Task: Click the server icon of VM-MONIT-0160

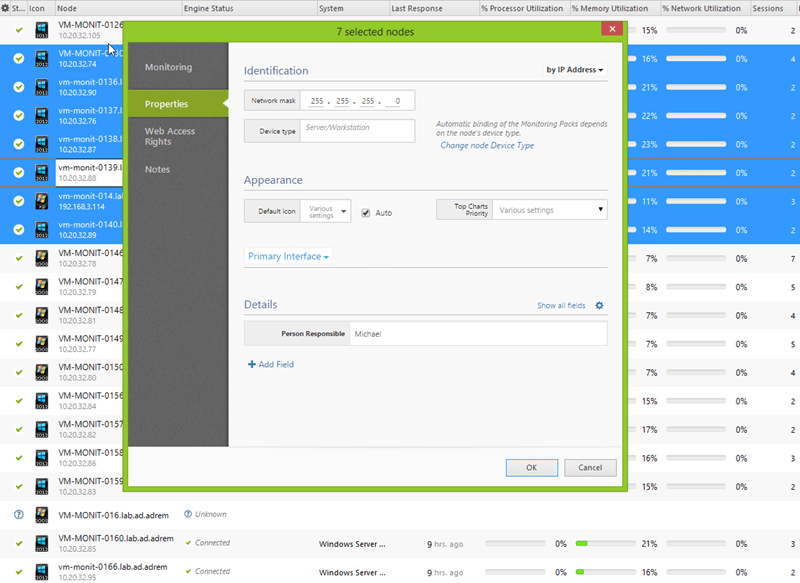Action: point(42,543)
